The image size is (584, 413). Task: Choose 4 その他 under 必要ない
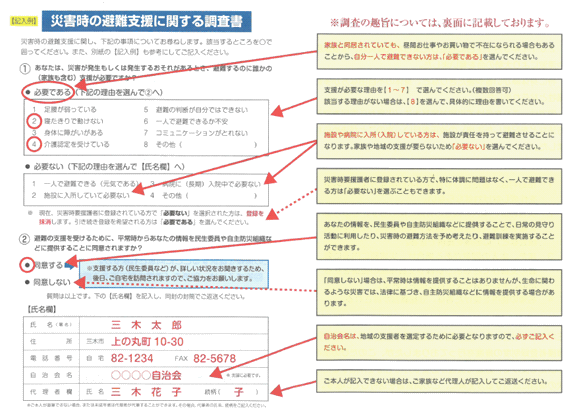tap(204, 196)
